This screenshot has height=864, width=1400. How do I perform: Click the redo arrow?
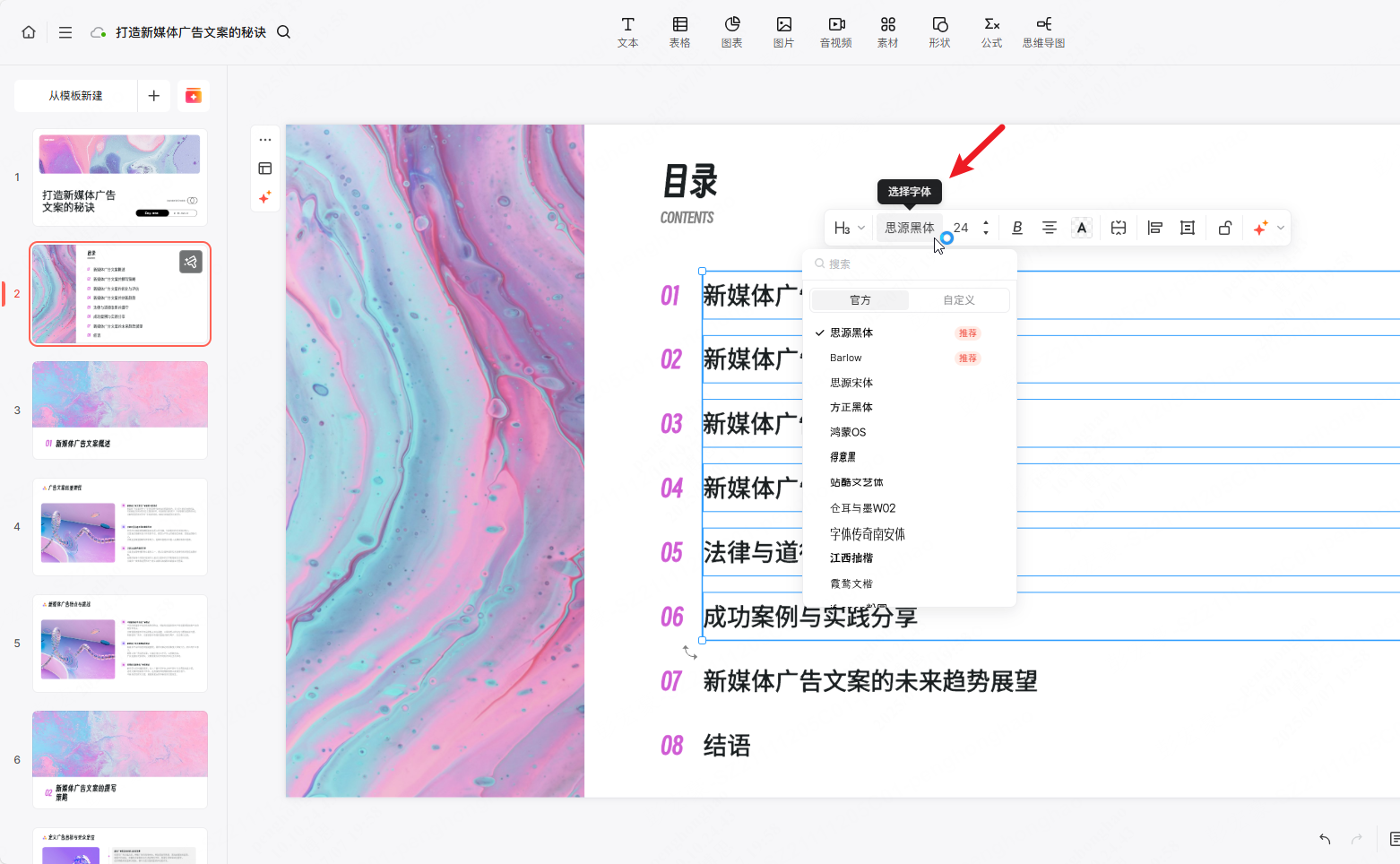pos(1357,839)
